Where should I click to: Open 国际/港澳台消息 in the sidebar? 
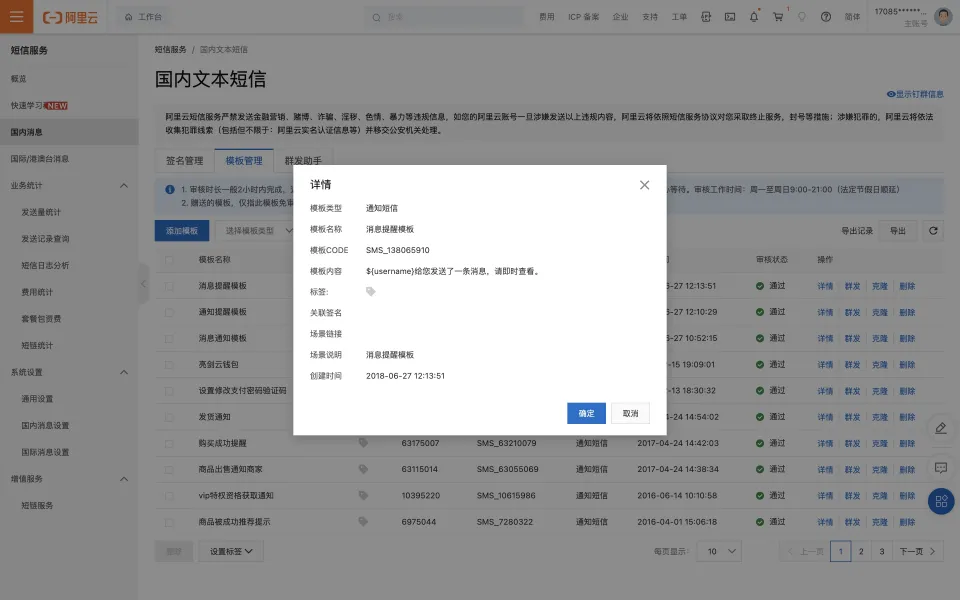(x=40, y=159)
